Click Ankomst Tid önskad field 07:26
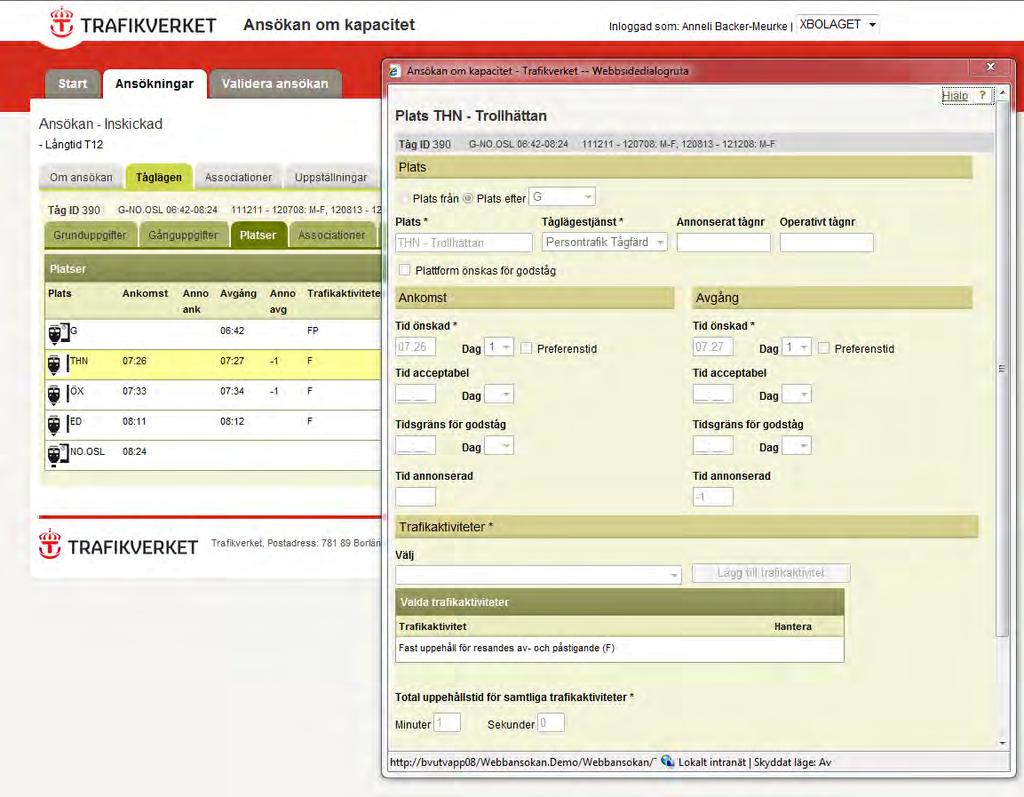This screenshot has width=1024, height=797. 415,347
